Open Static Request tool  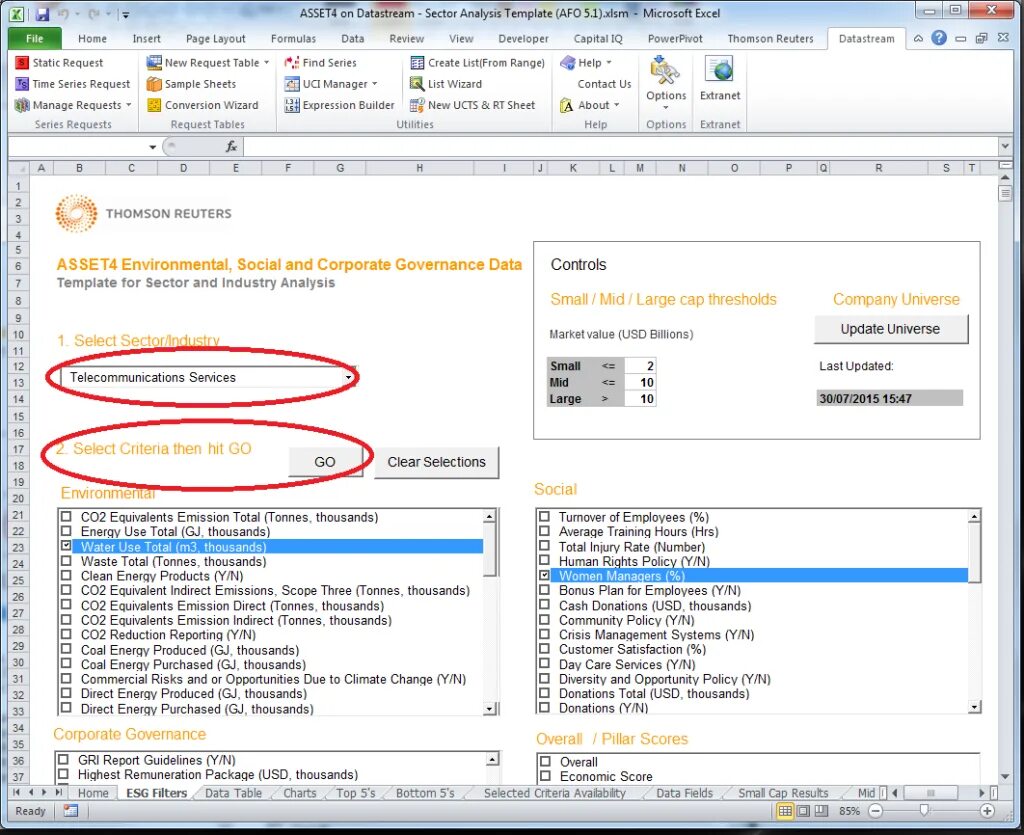click(x=59, y=63)
